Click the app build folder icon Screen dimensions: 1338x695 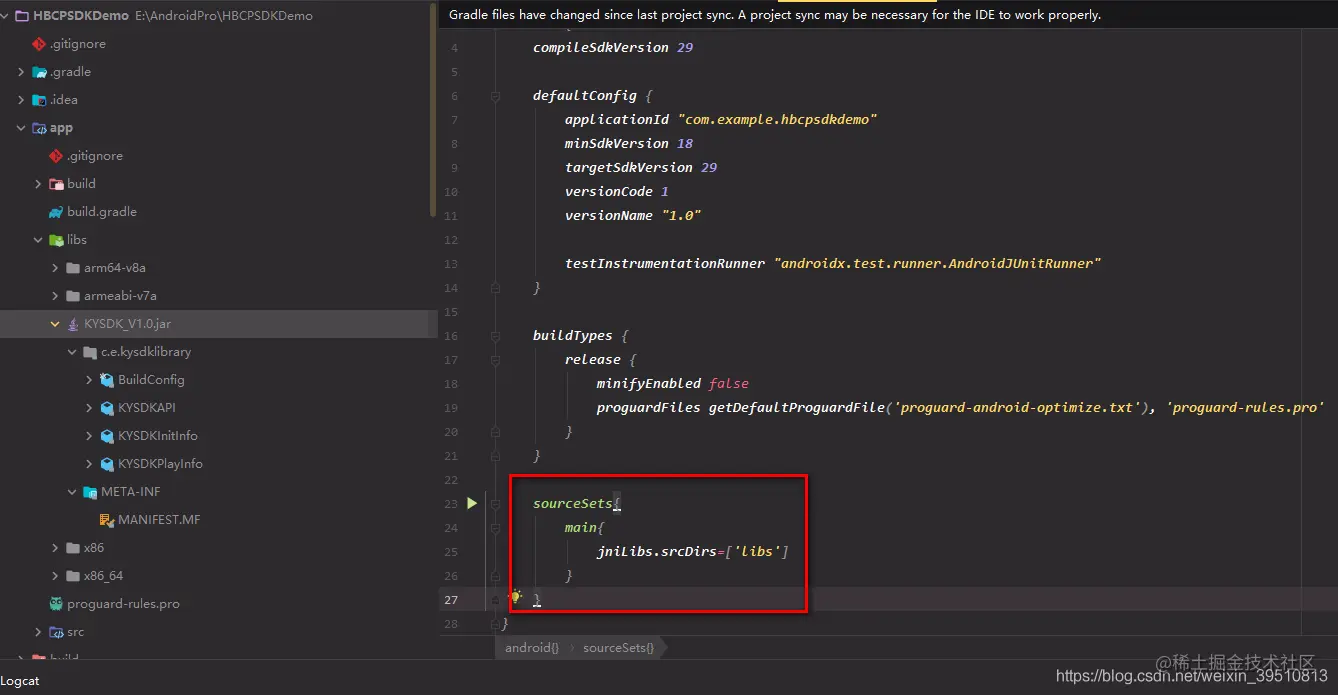pos(56,184)
